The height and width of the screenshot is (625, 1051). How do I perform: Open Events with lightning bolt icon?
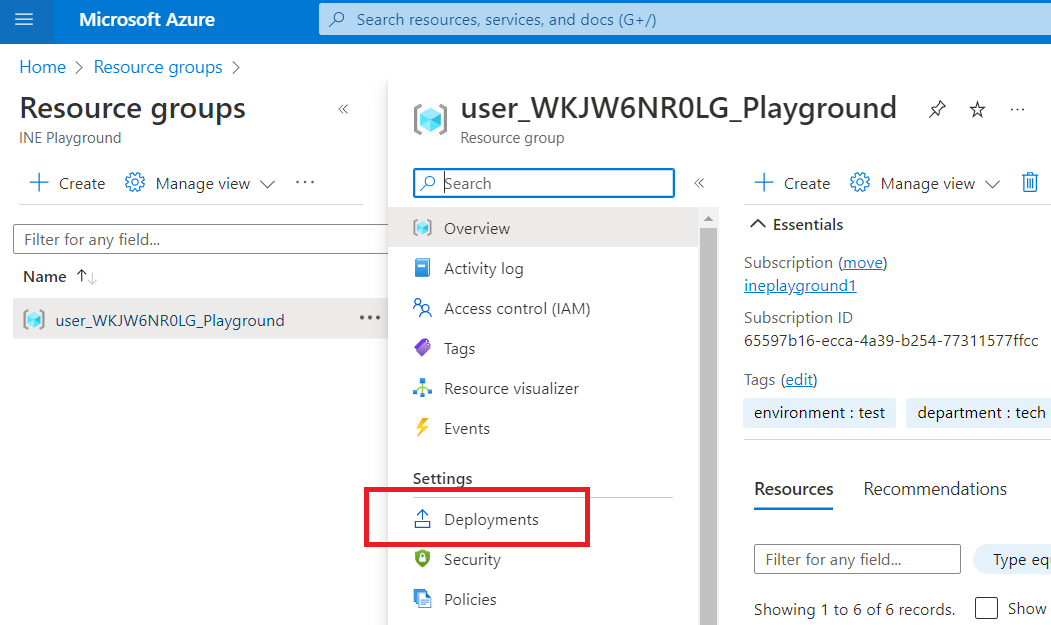click(x=466, y=428)
